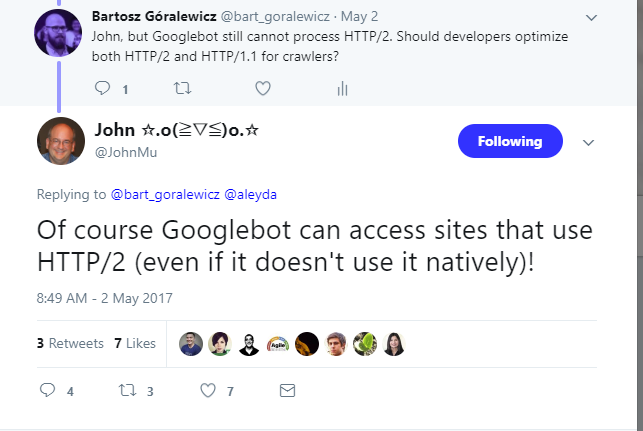Like Bartosz Góralewicz's tweet
The image size is (643, 431).
[262, 88]
